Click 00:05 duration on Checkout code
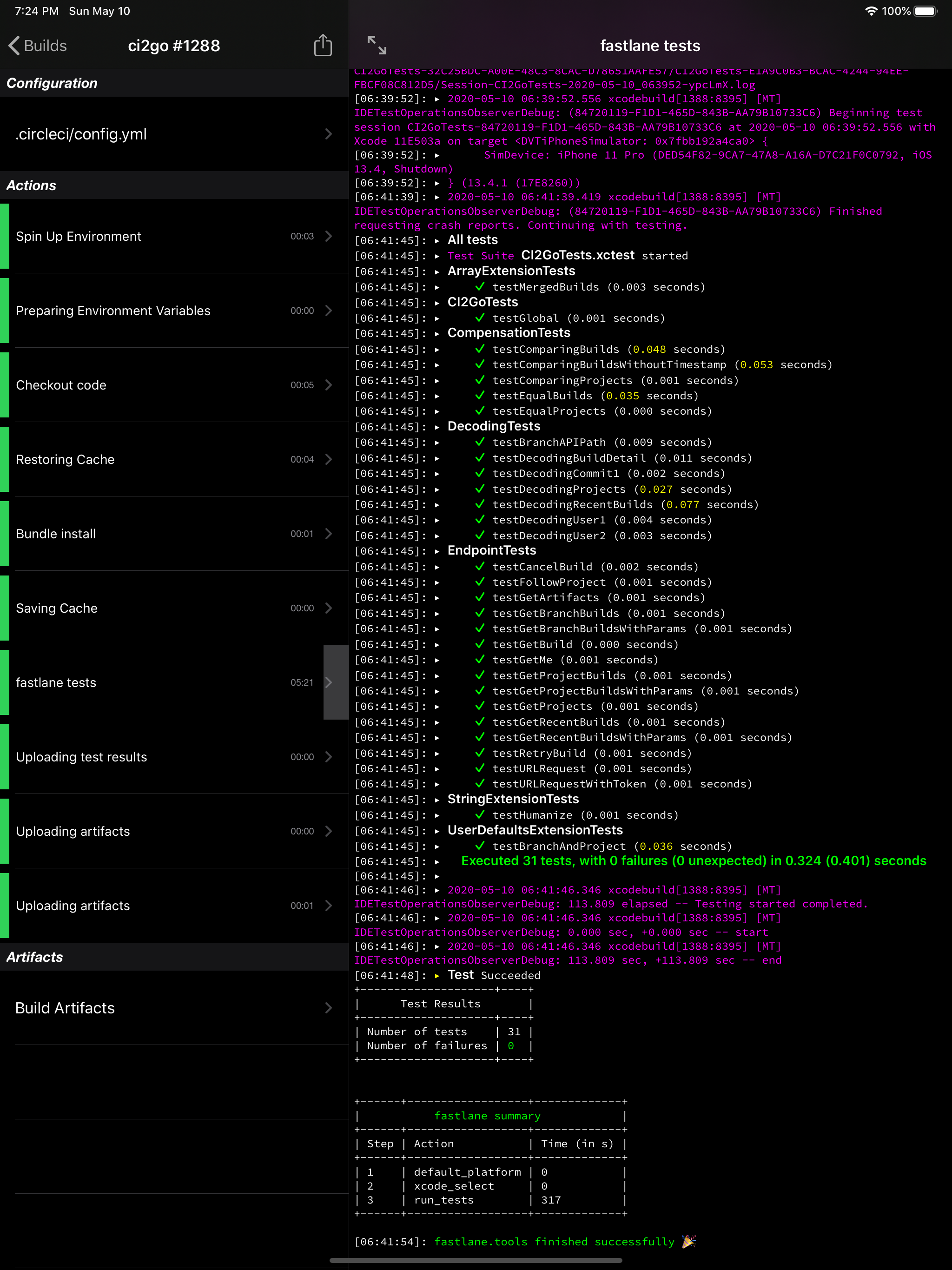The width and height of the screenshot is (952, 1270). [302, 385]
